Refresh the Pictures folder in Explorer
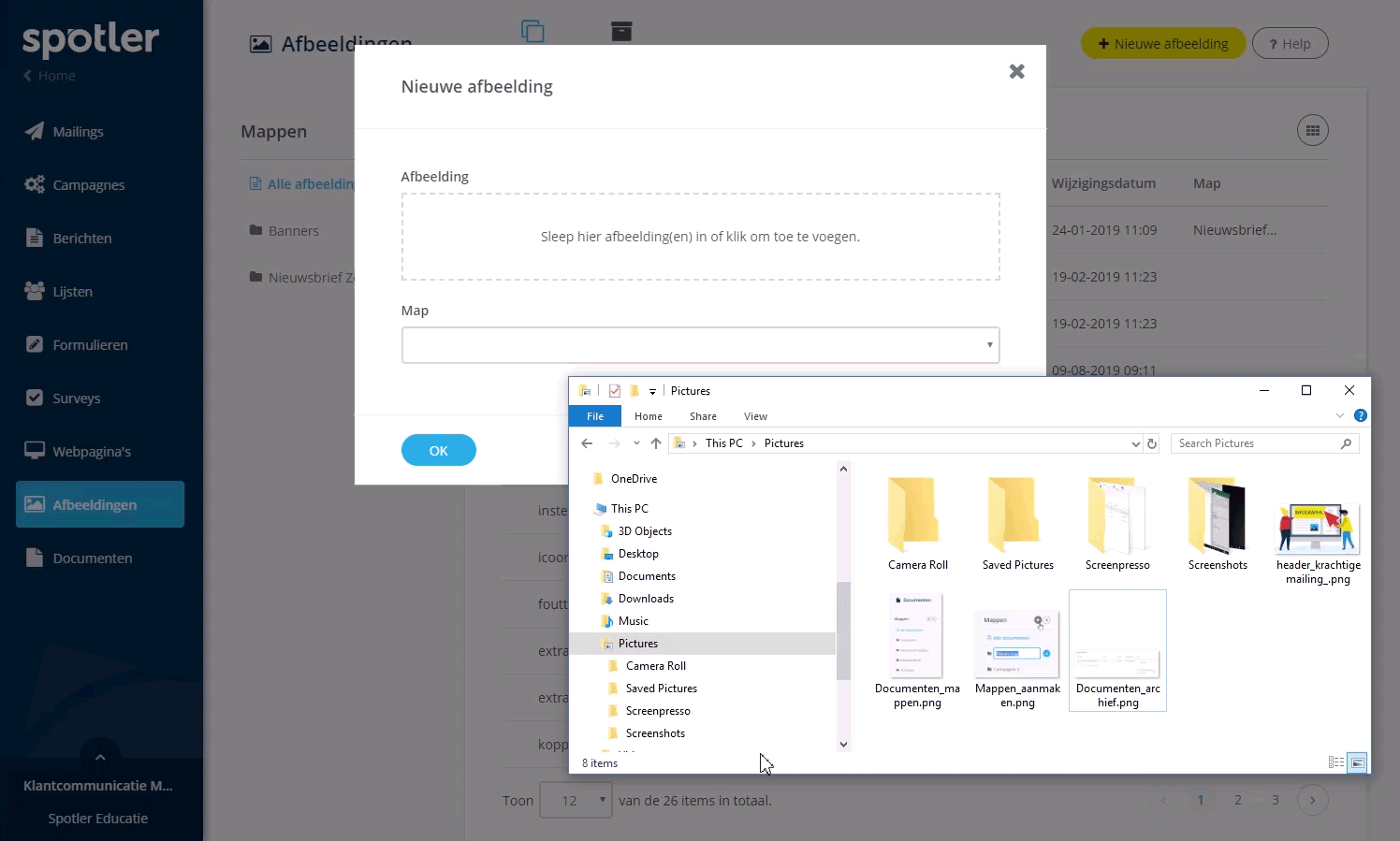Viewport: 1400px width, 841px height. pyautogui.click(x=1152, y=443)
